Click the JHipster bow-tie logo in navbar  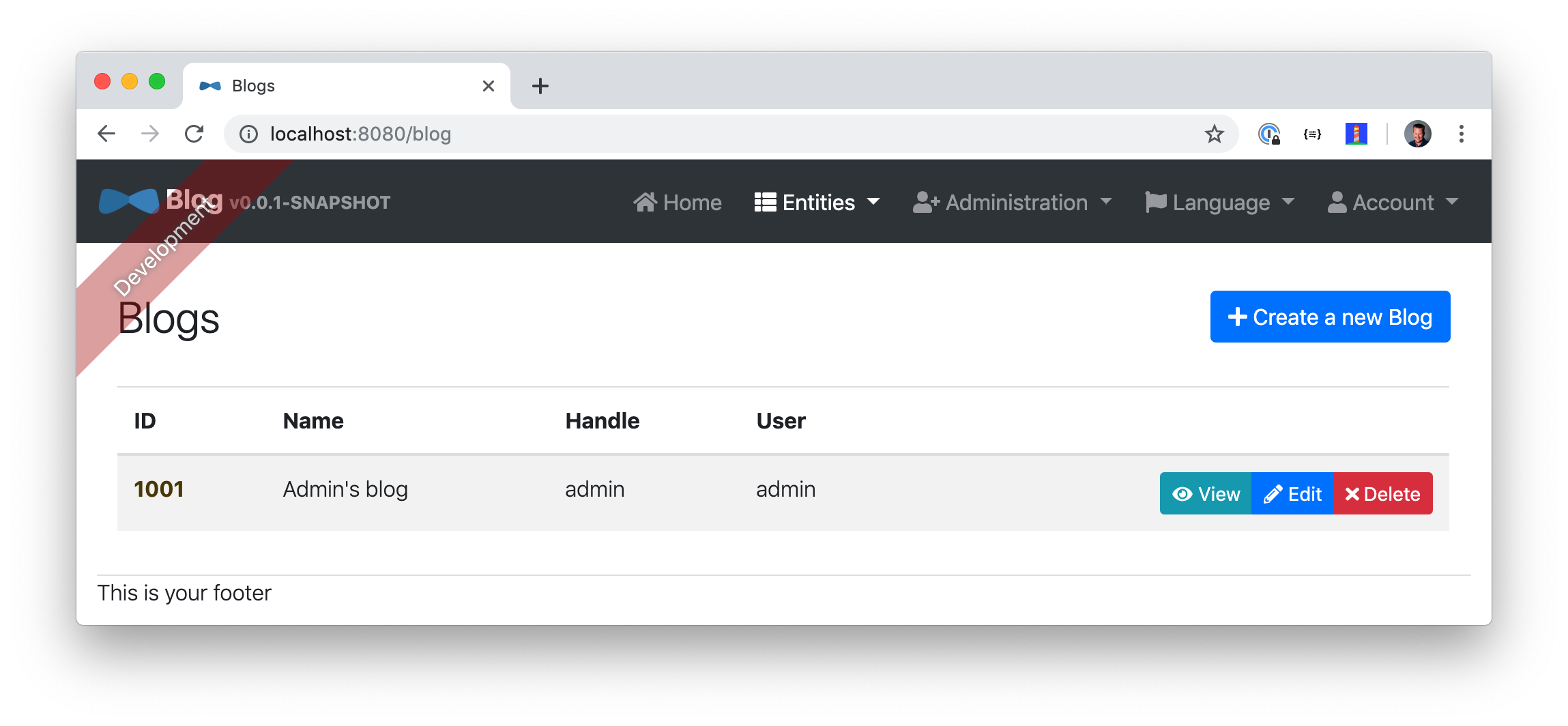click(129, 201)
